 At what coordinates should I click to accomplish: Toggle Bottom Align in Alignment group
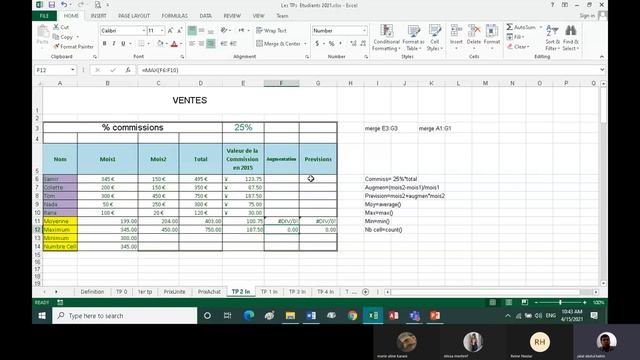click(x=211, y=31)
